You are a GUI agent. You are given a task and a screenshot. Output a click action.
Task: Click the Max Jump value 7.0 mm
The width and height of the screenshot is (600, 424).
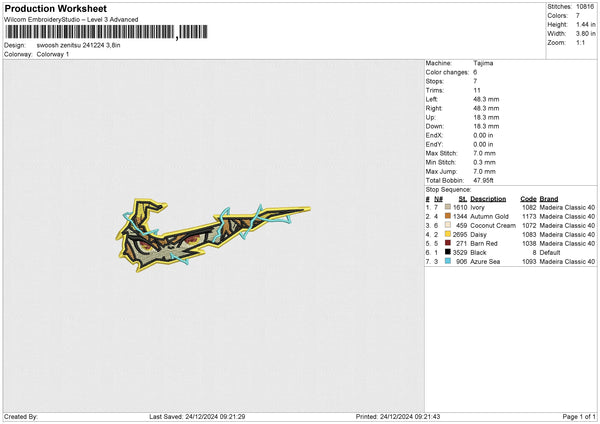pyautogui.click(x=484, y=171)
